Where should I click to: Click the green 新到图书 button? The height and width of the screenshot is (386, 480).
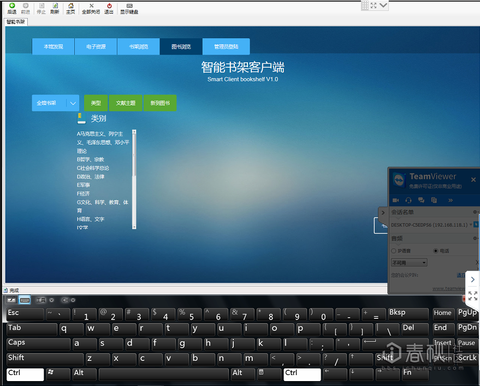point(160,103)
